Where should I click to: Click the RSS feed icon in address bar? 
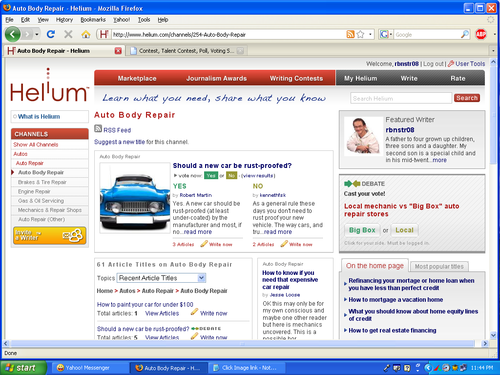point(350,34)
